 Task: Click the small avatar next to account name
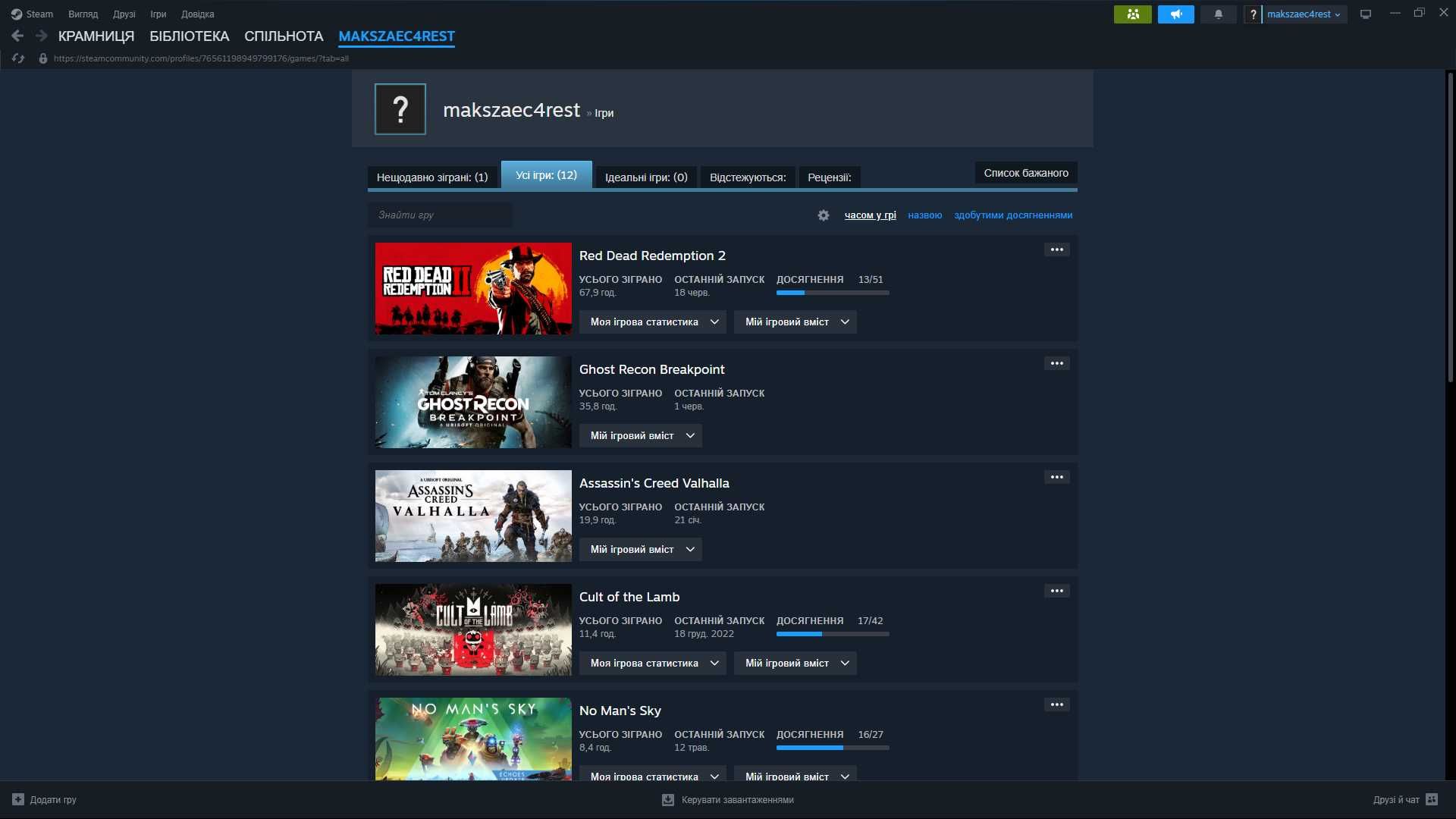(x=1253, y=14)
